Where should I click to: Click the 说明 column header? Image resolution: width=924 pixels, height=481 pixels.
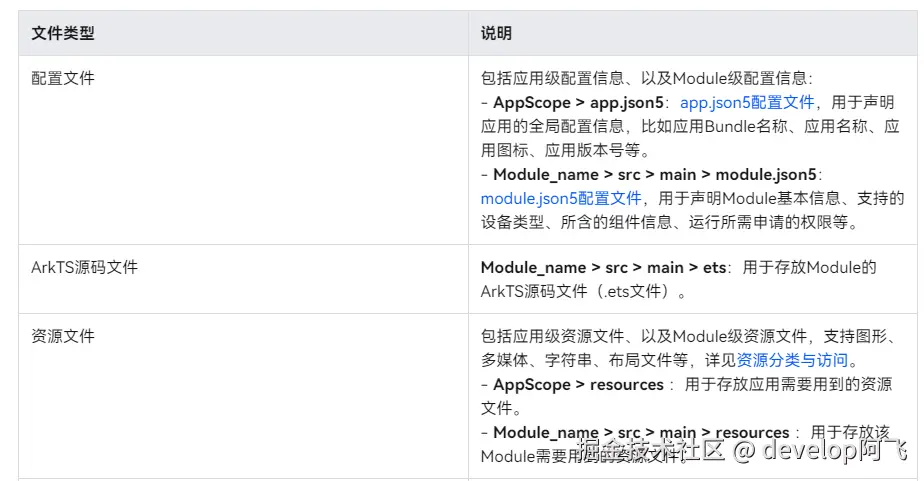496,33
